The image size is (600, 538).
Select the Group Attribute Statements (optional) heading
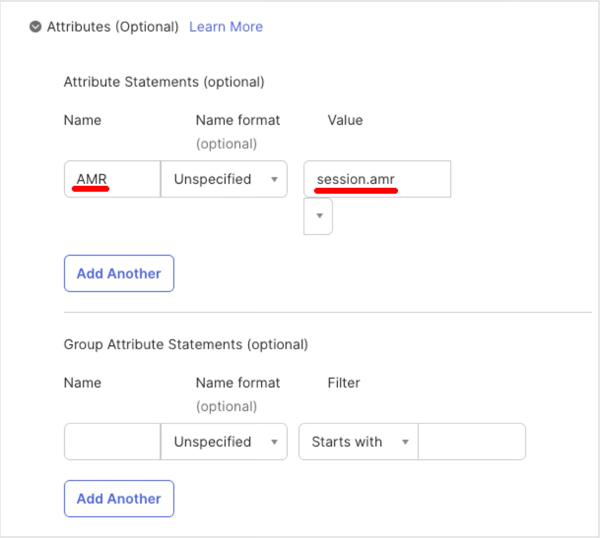[186, 344]
